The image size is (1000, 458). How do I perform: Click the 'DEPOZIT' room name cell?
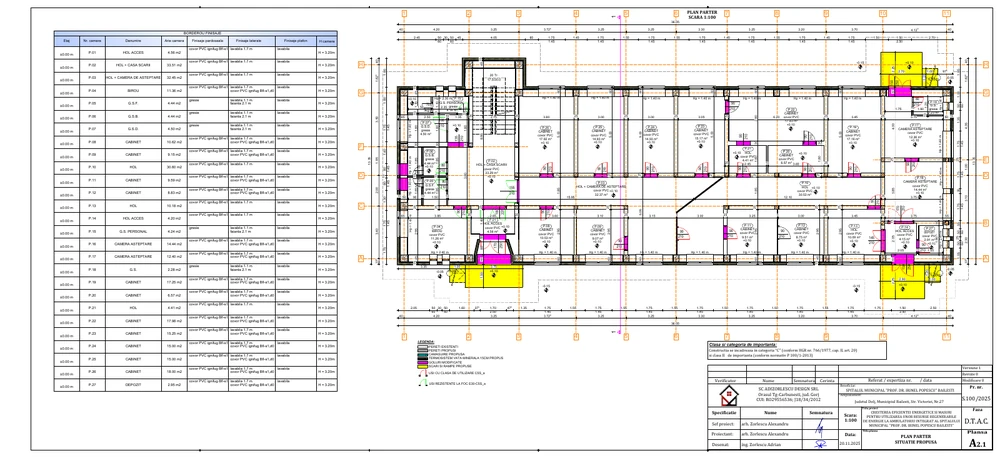(x=133, y=385)
